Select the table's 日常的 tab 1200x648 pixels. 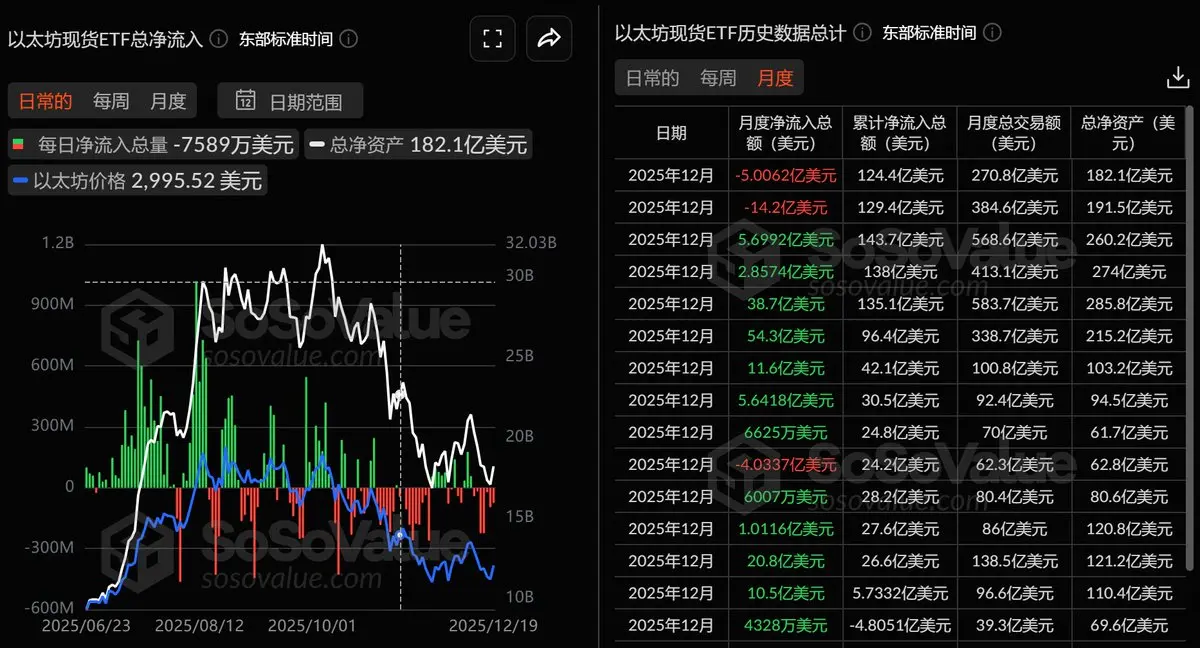652,78
